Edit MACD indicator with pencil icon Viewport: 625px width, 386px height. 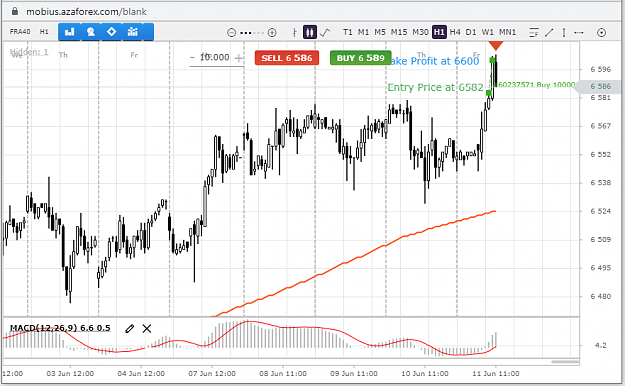129,329
